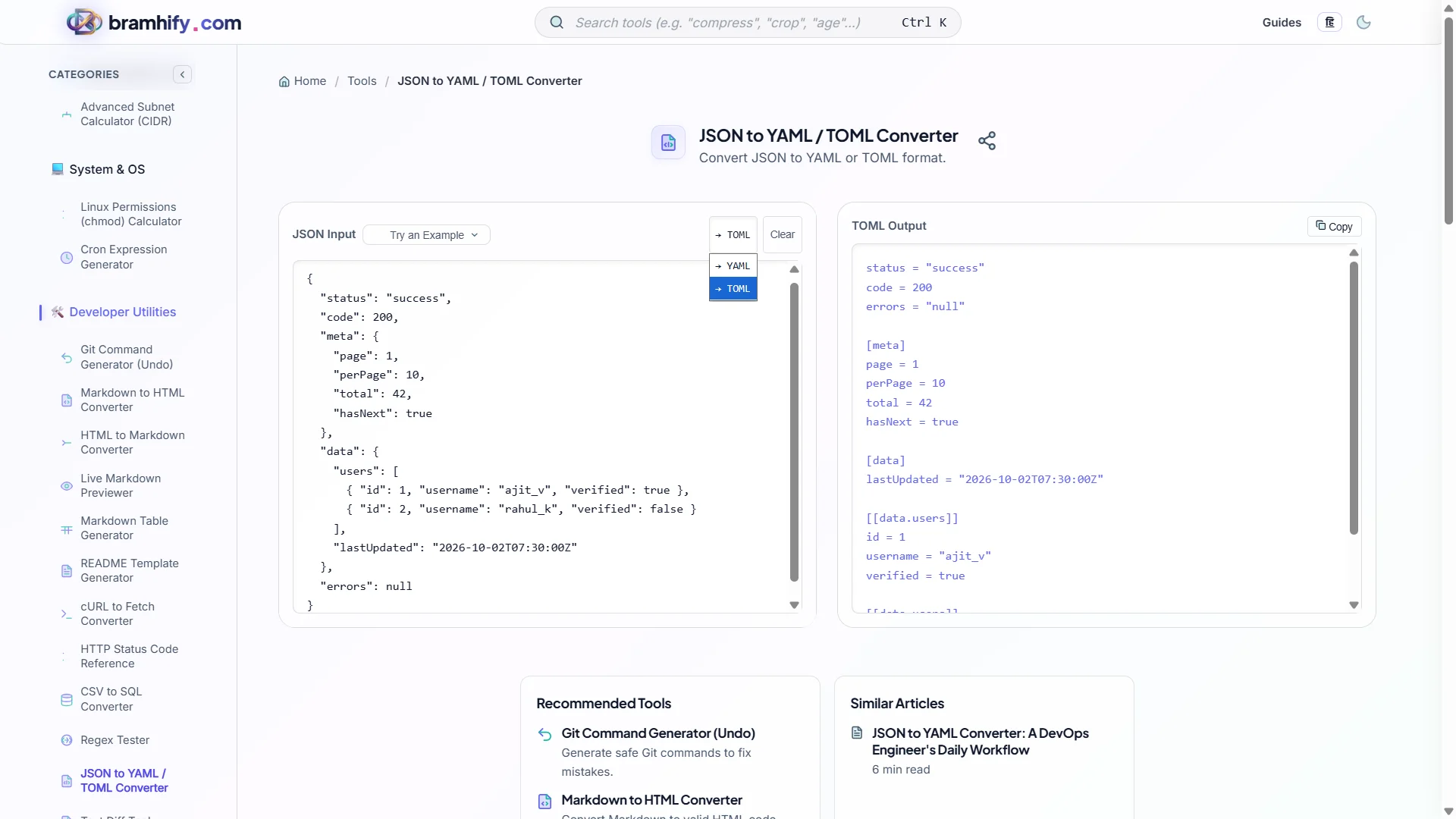Screen dimensions: 1456x819
Task: Click the Home breadcrumb icon
Action: [284, 82]
